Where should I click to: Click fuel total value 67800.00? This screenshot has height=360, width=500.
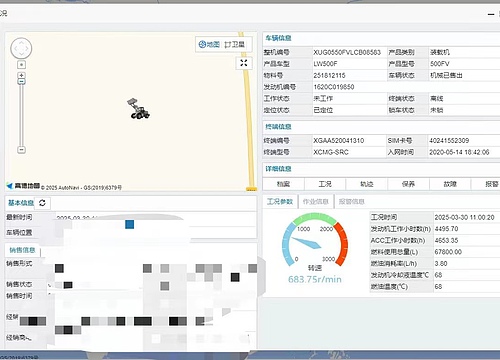pos(448,252)
